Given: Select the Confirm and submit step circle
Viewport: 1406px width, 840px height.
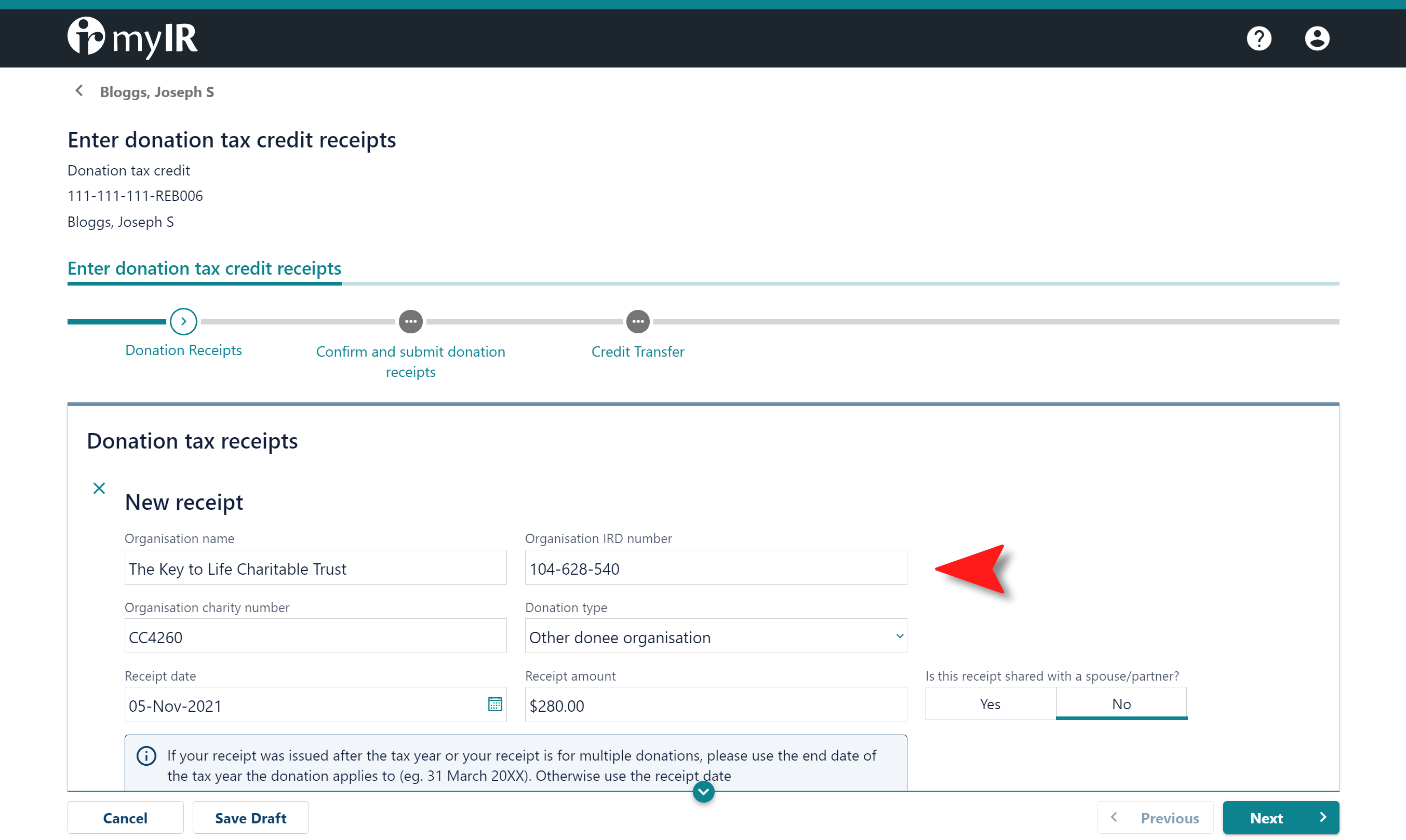Looking at the screenshot, I should click(x=410, y=321).
